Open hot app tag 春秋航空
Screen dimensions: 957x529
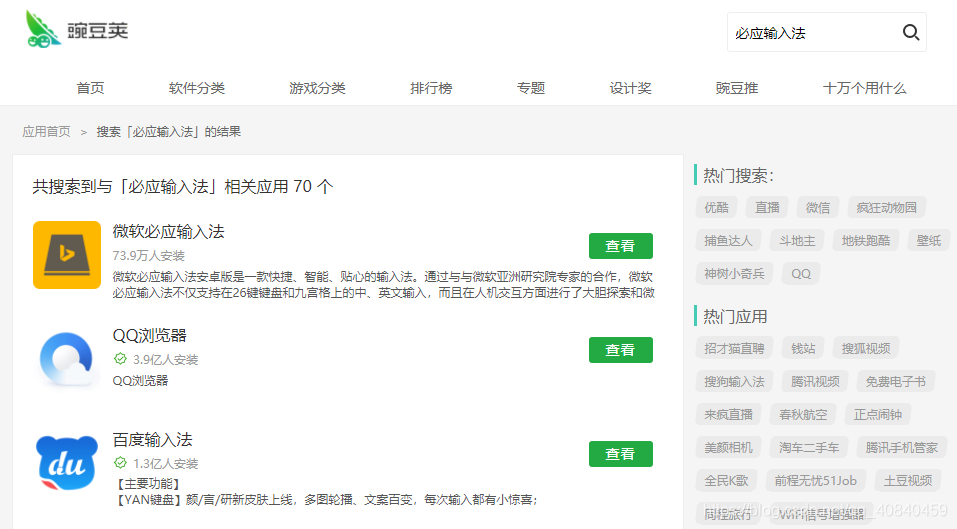(803, 414)
